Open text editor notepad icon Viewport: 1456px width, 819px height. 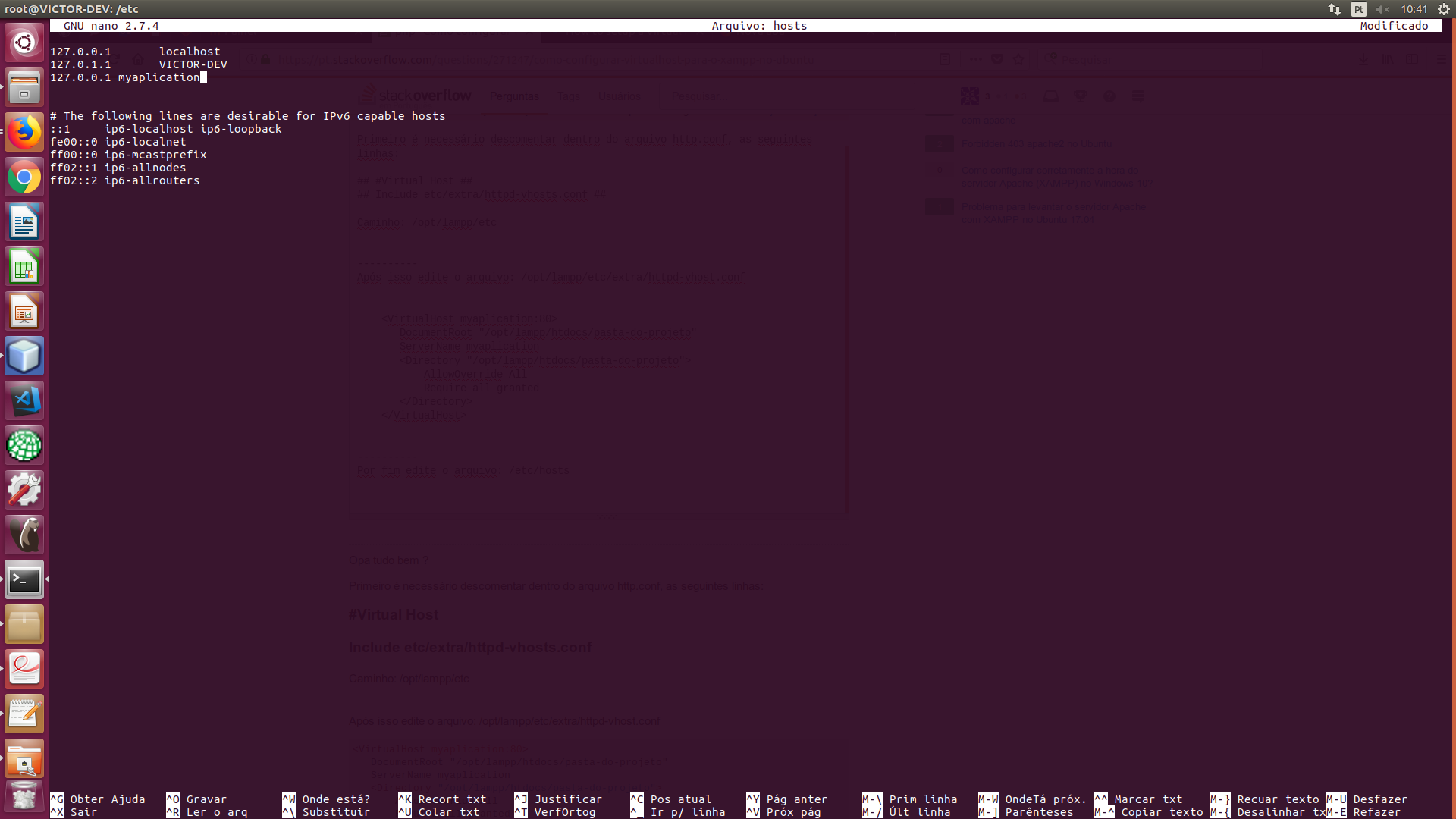[24, 714]
